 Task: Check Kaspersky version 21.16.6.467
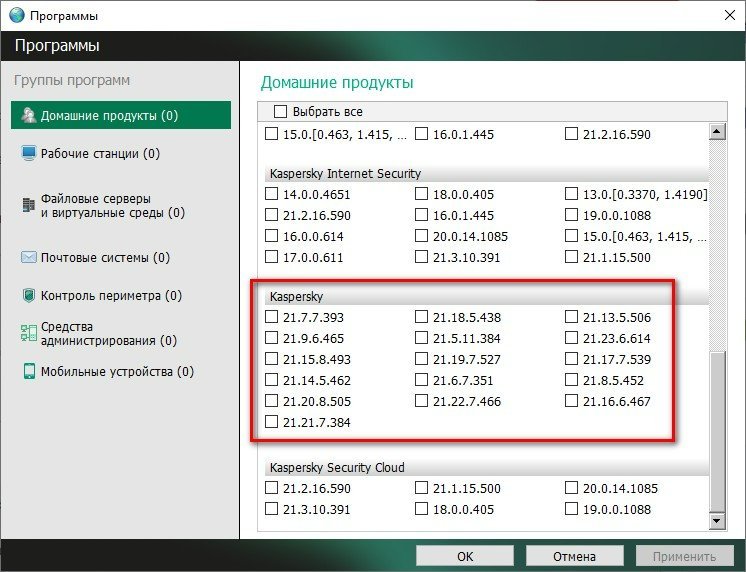click(571, 401)
